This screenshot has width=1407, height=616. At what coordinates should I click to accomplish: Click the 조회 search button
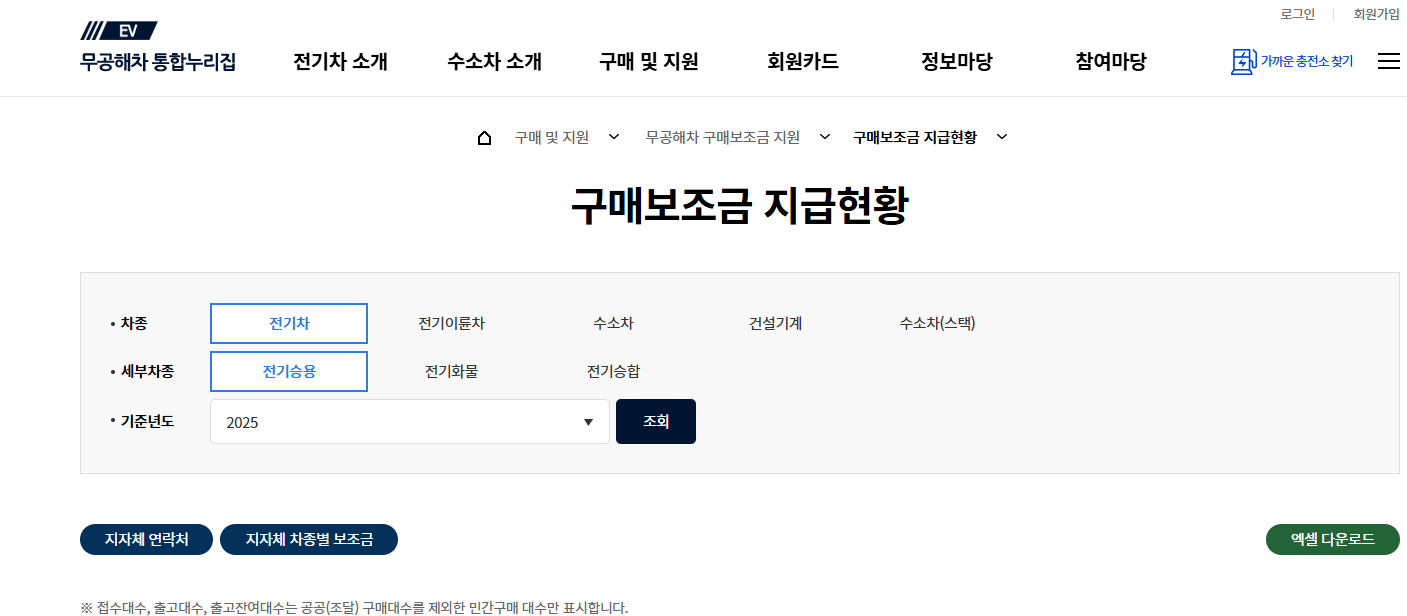point(655,421)
